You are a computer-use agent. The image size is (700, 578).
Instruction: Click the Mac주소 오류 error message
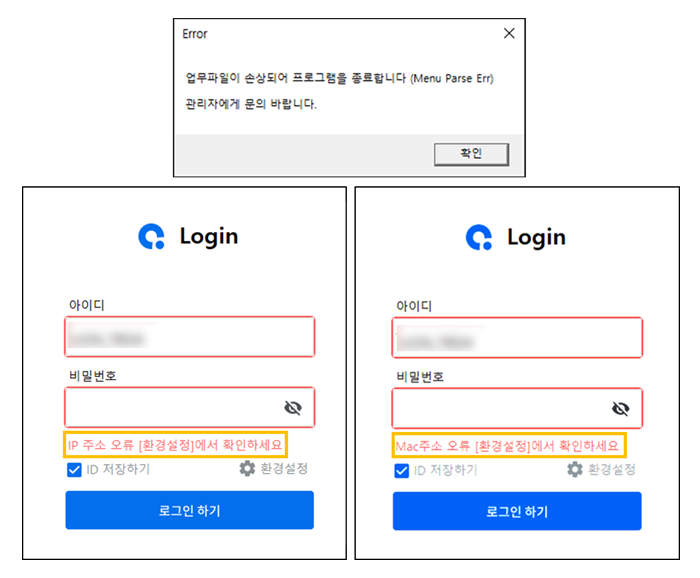pyautogui.click(x=507, y=446)
